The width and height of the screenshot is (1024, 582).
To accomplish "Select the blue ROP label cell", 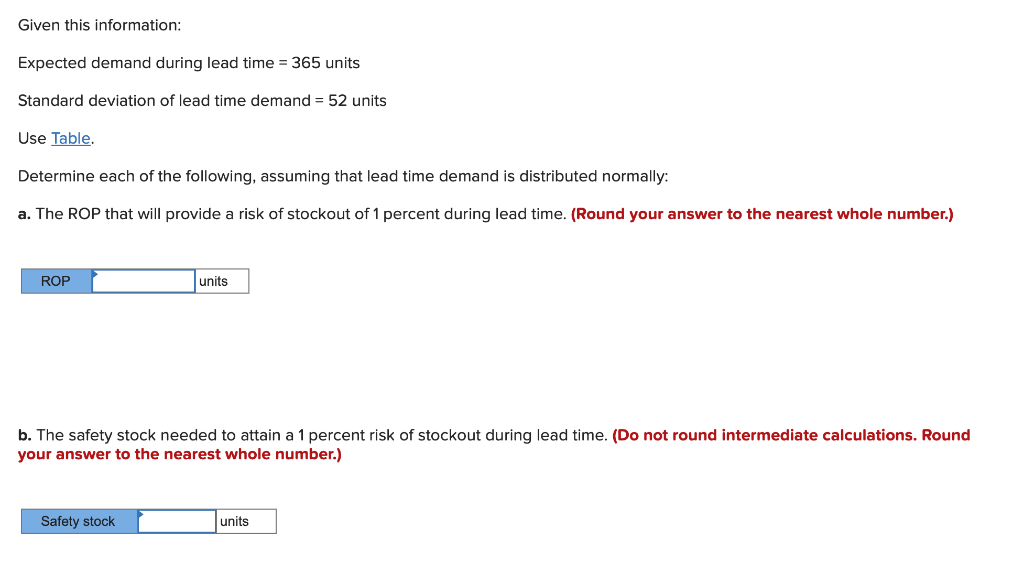I will (55, 281).
